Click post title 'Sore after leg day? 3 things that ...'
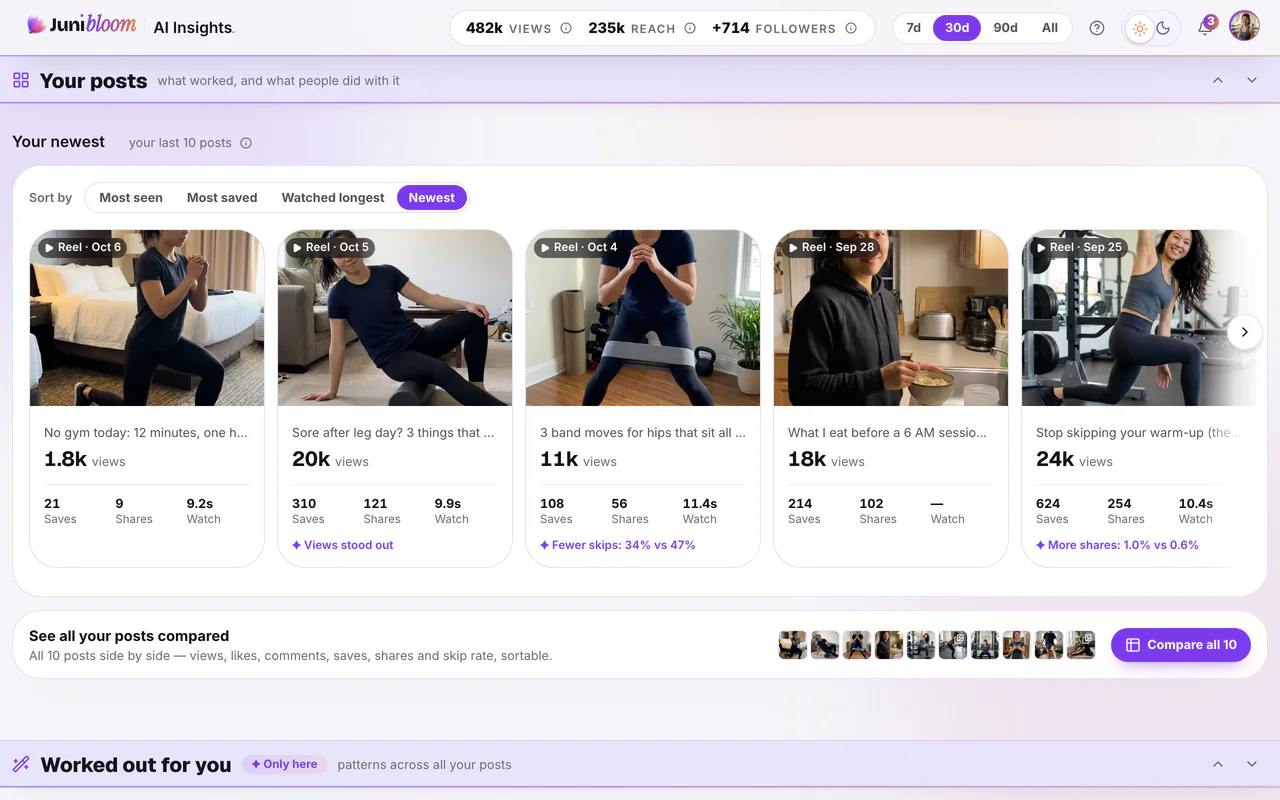Image resolution: width=1280 pixels, height=800 pixels. (393, 433)
